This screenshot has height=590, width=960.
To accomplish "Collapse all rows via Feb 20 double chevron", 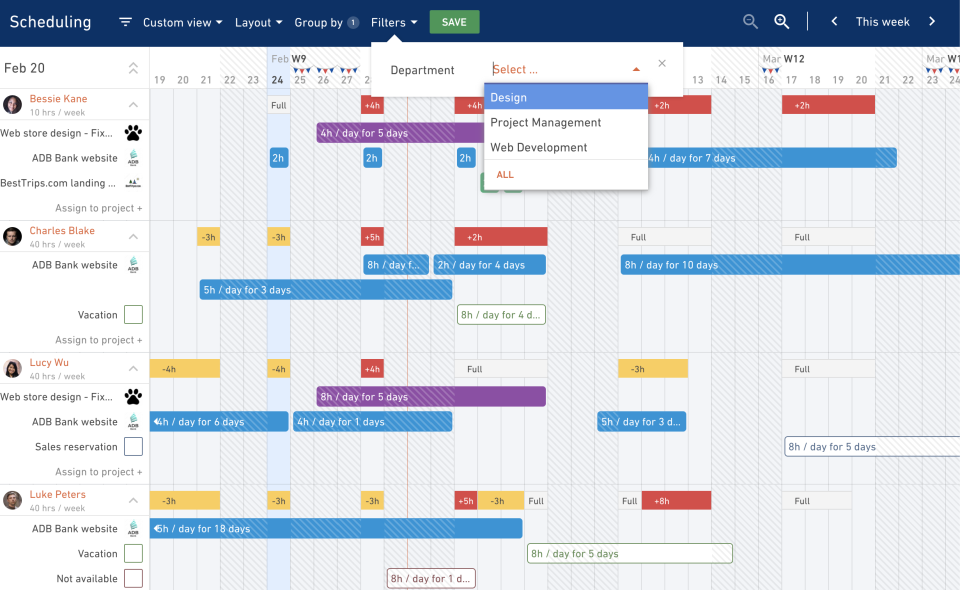I will (133, 68).
